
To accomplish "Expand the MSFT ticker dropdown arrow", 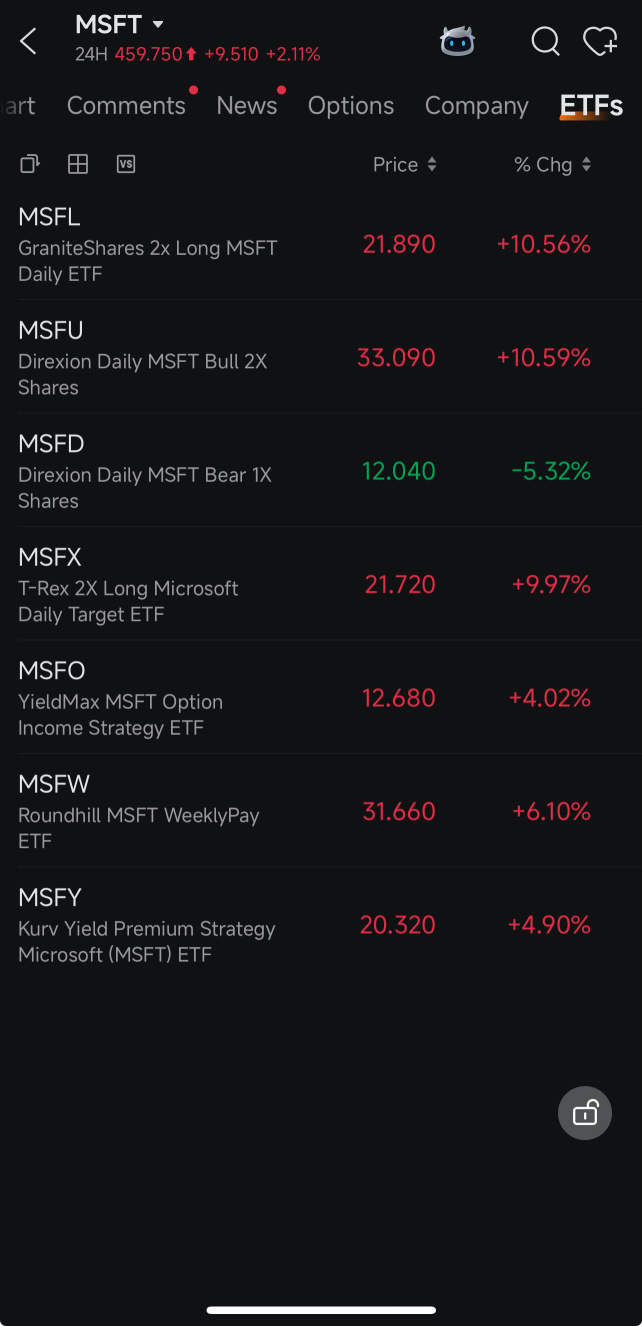I will pyautogui.click(x=158, y=25).
